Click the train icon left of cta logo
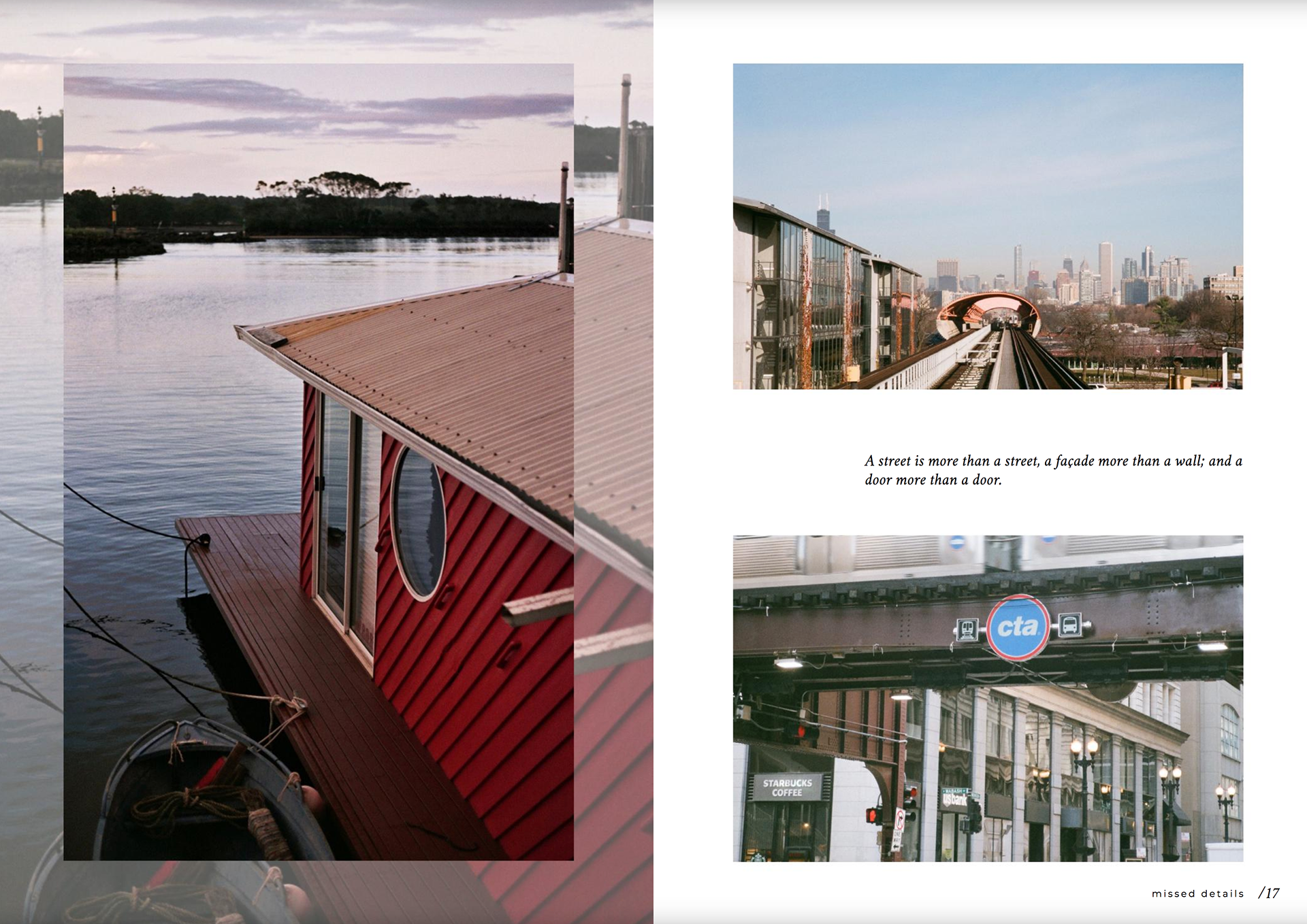Image resolution: width=1307 pixels, height=924 pixels. (967, 629)
